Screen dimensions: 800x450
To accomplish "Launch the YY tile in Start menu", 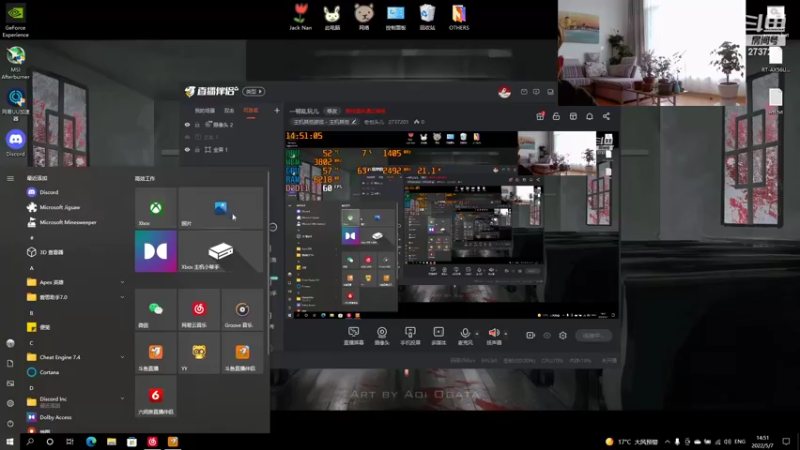I will [x=199, y=353].
